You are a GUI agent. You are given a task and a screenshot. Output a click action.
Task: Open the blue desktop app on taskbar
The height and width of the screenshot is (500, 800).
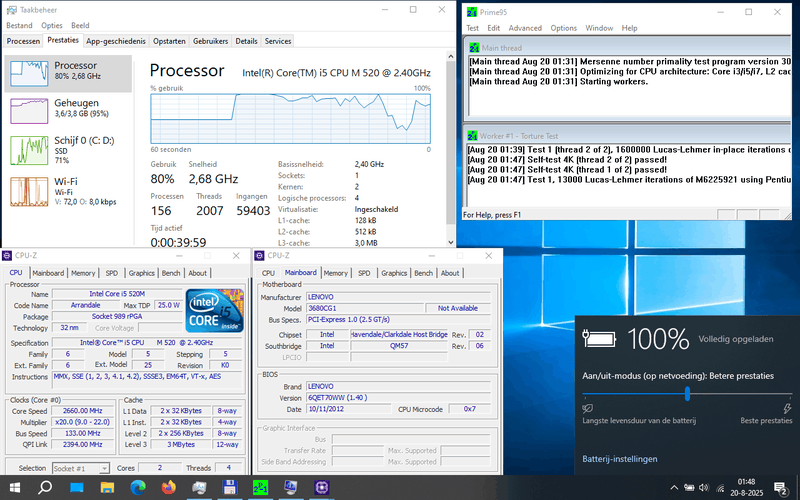tap(77, 488)
